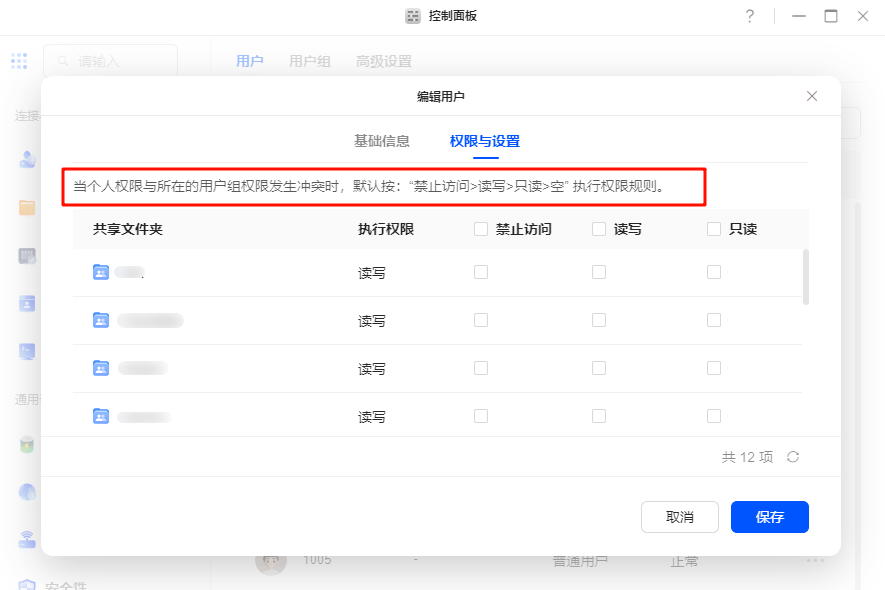The width and height of the screenshot is (885, 590).
Task: Click the first shared folder icon
Action: click(x=101, y=272)
